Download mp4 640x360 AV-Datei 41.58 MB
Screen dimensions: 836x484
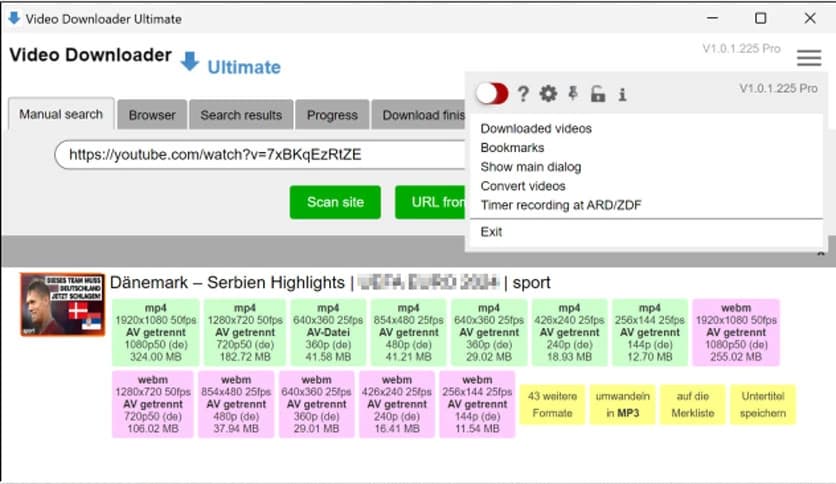coord(328,333)
